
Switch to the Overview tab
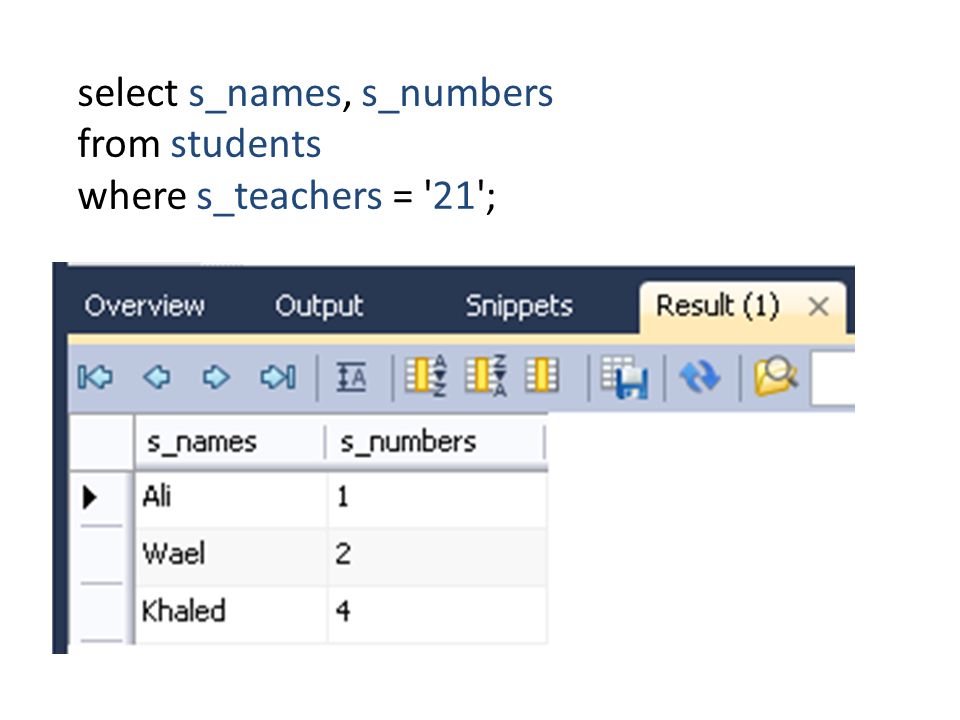click(x=144, y=306)
